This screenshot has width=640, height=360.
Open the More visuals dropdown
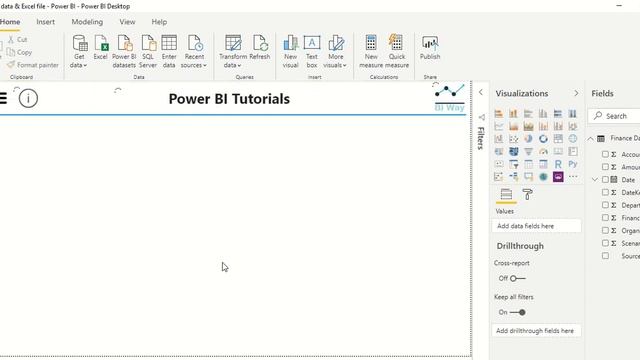point(336,52)
